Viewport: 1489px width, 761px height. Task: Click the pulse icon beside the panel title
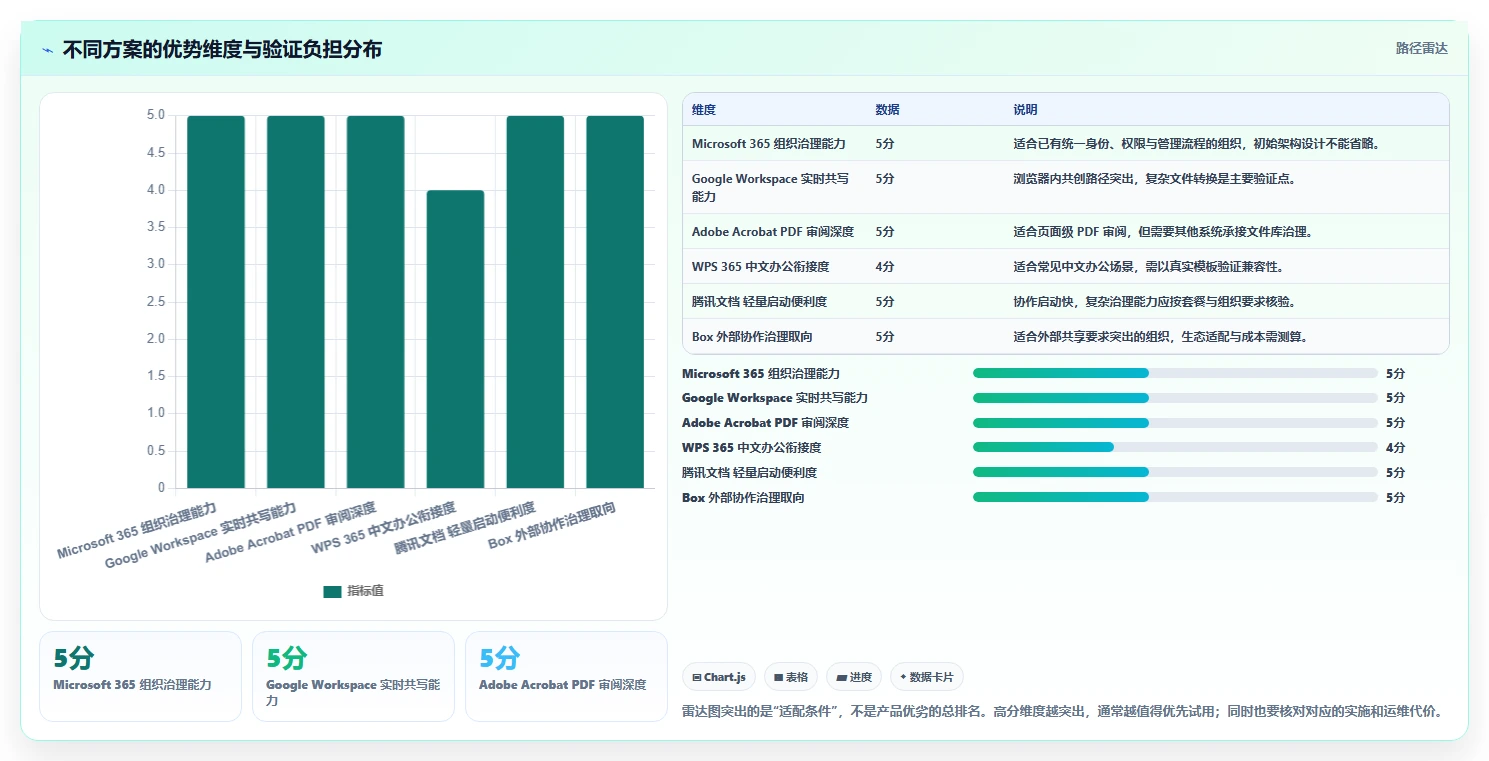[x=47, y=49]
